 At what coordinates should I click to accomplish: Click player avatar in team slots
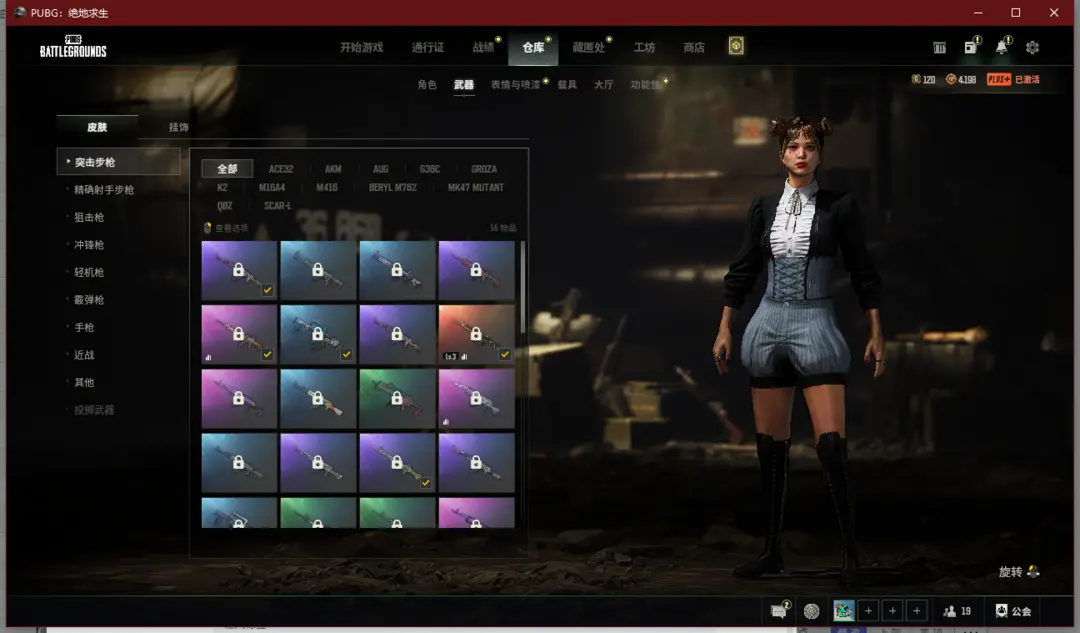tap(844, 610)
